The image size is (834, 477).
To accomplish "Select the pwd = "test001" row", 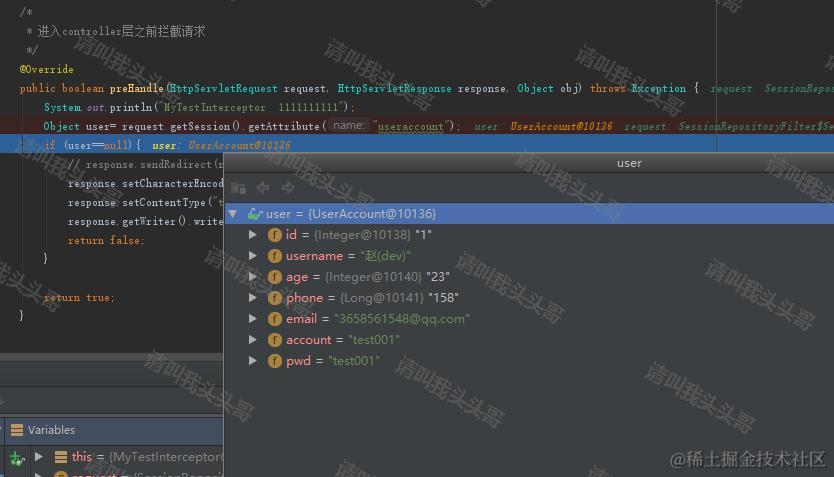I will [529, 361].
